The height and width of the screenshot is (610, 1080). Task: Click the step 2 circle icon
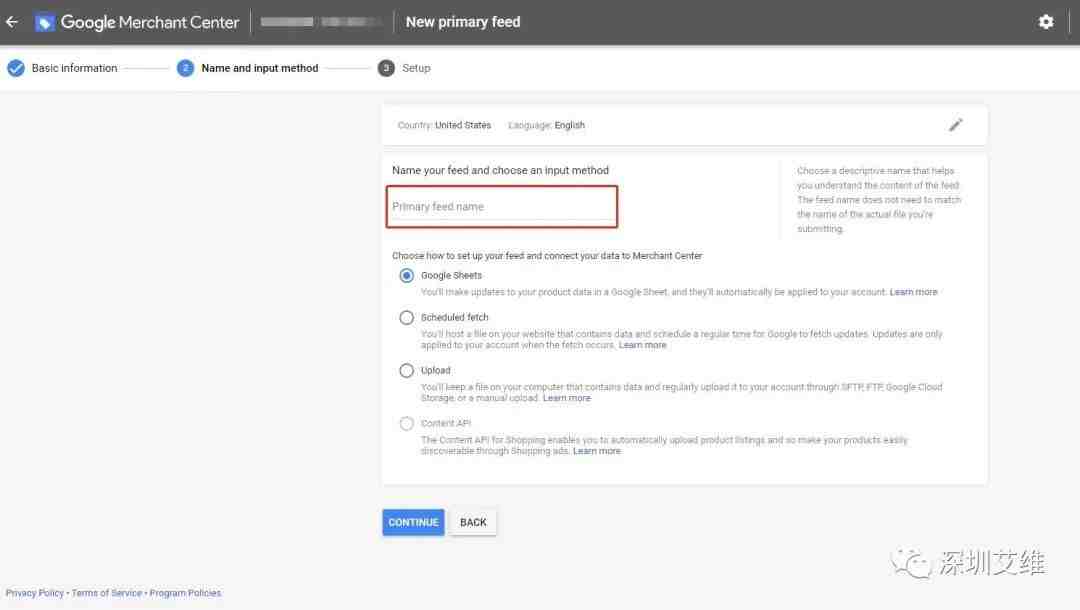pyautogui.click(x=185, y=68)
